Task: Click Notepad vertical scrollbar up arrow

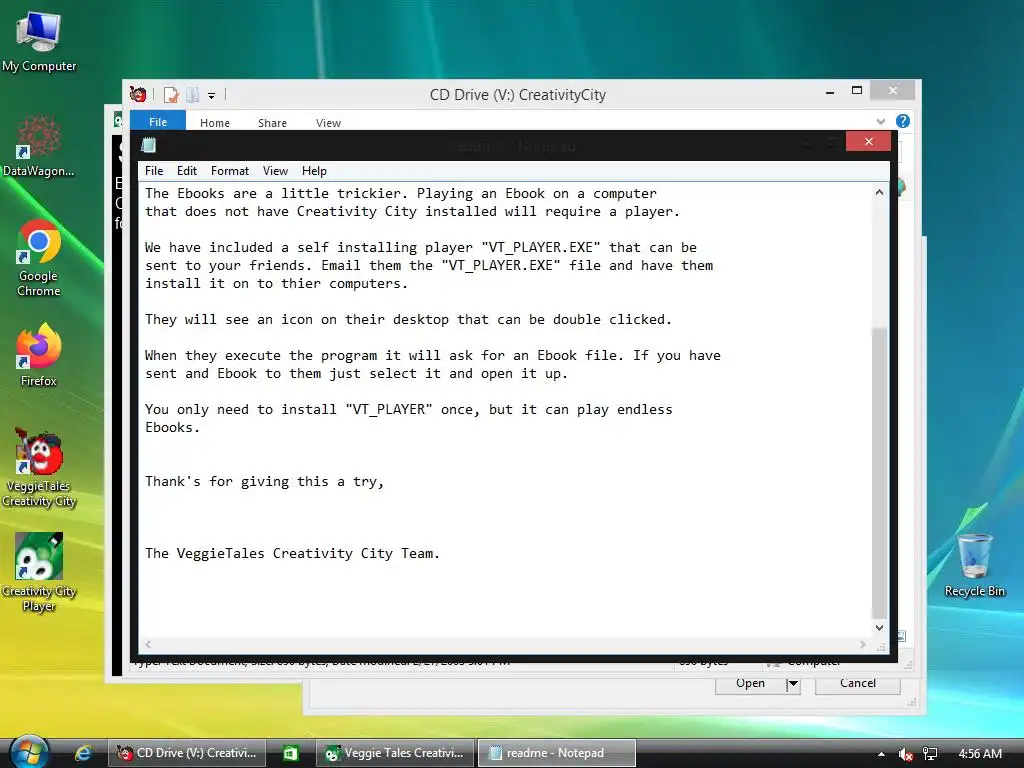Action: pos(880,193)
